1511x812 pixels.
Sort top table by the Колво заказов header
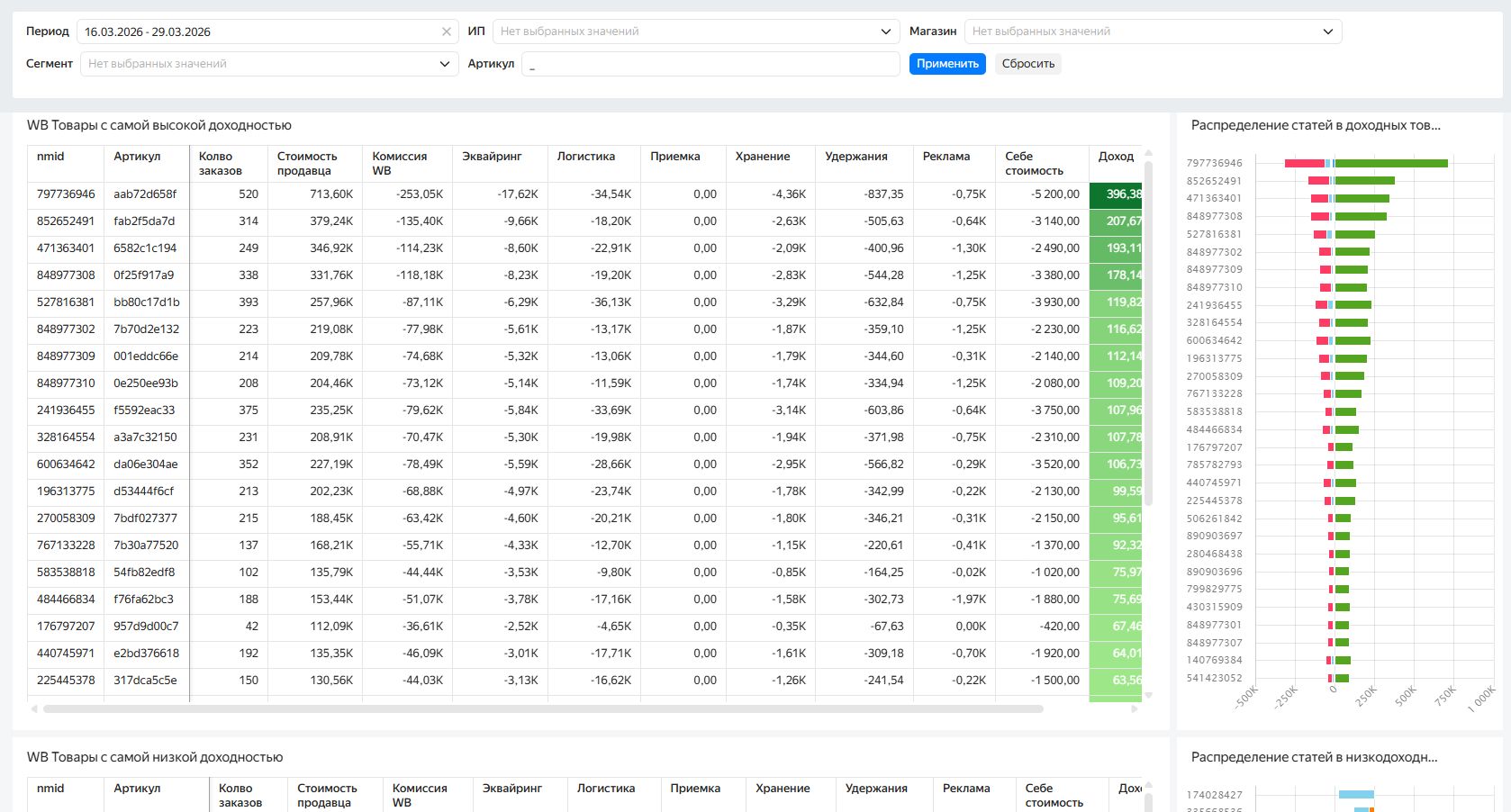click(x=221, y=163)
